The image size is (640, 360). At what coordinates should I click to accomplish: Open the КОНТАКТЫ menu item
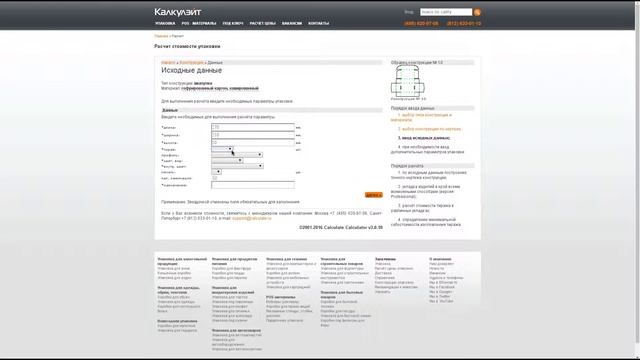tap(318, 23)
